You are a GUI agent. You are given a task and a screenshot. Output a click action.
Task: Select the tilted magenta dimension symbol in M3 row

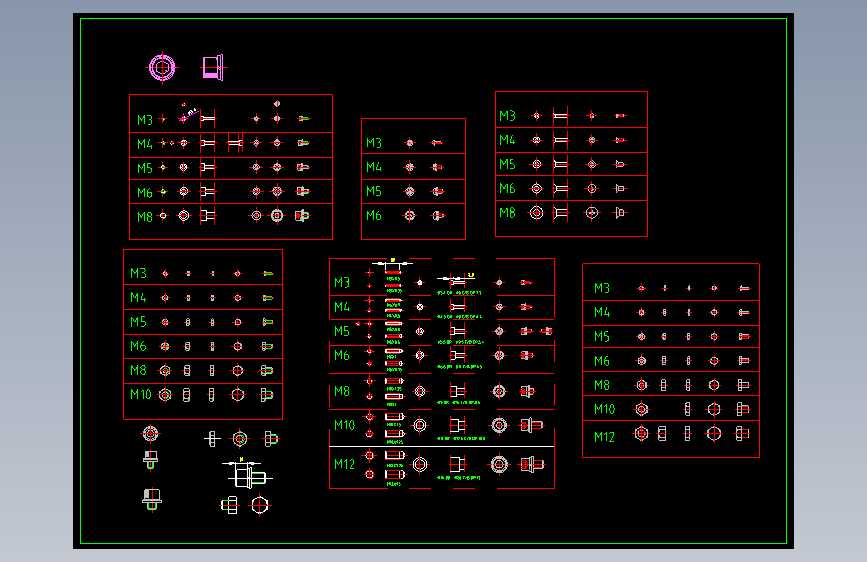pyautogui.click(x=187, y=114)
